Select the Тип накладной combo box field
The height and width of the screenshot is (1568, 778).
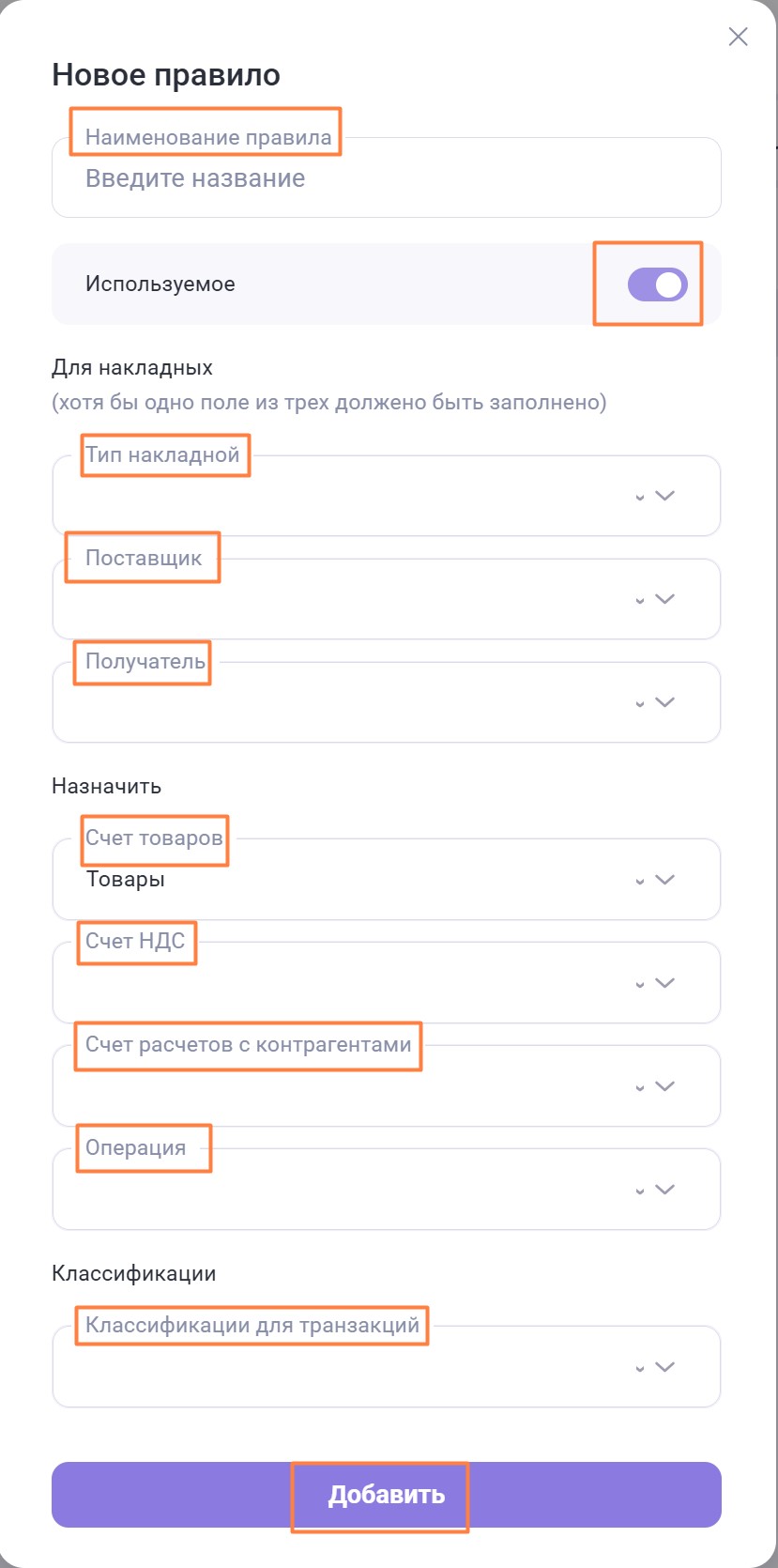(x=338, y=498)
